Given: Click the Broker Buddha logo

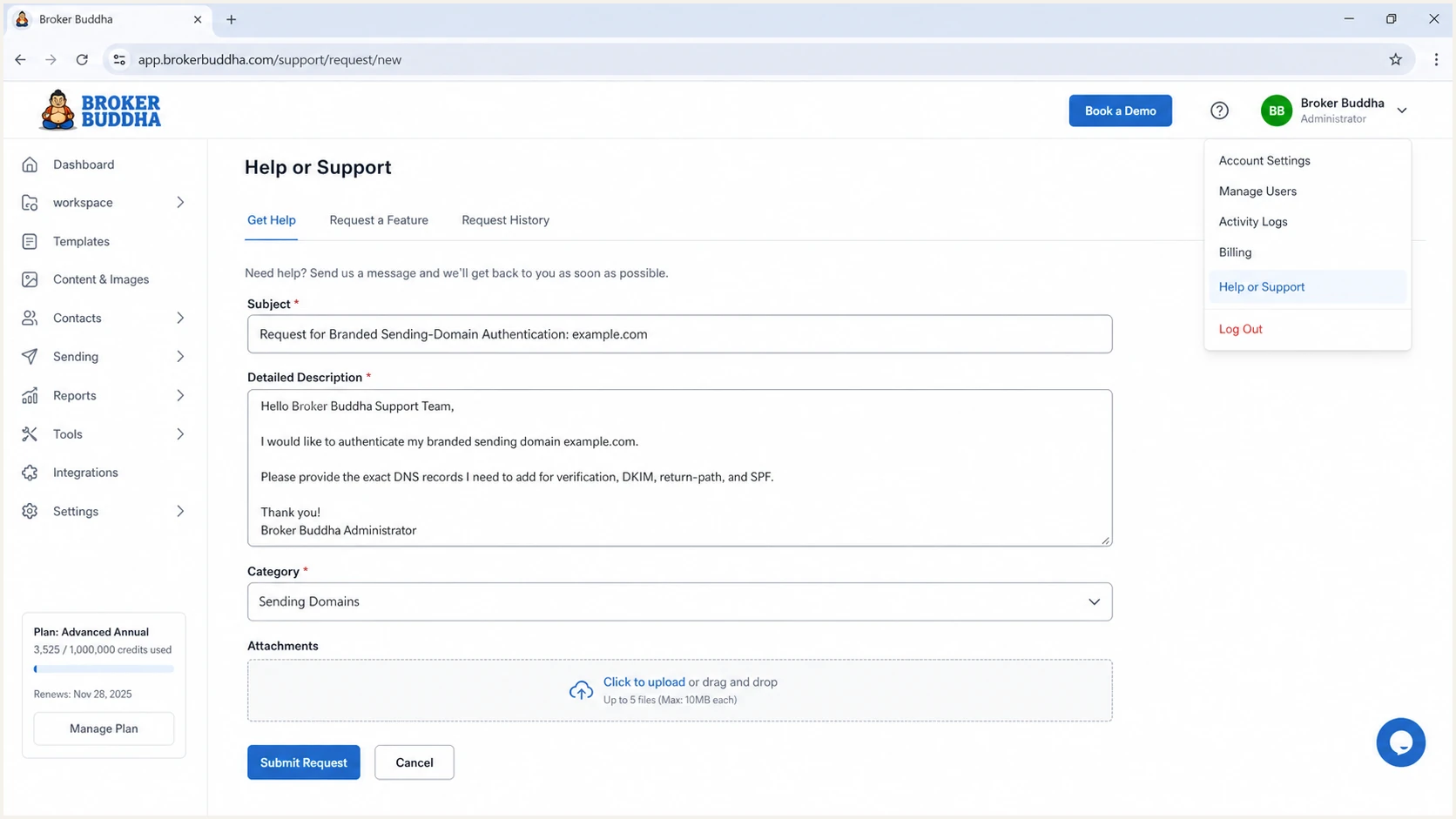Looking at the screenshot, I should pyautogui.click(x=100, y=110).
